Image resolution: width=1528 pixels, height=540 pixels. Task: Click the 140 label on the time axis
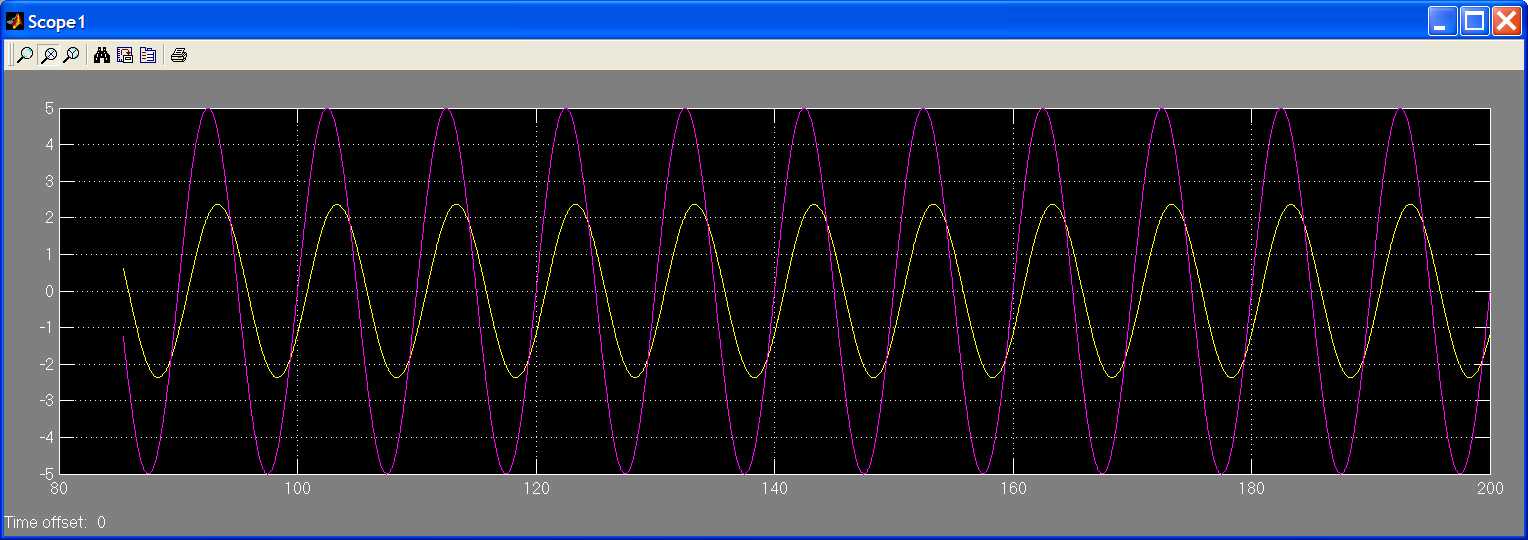775,489
